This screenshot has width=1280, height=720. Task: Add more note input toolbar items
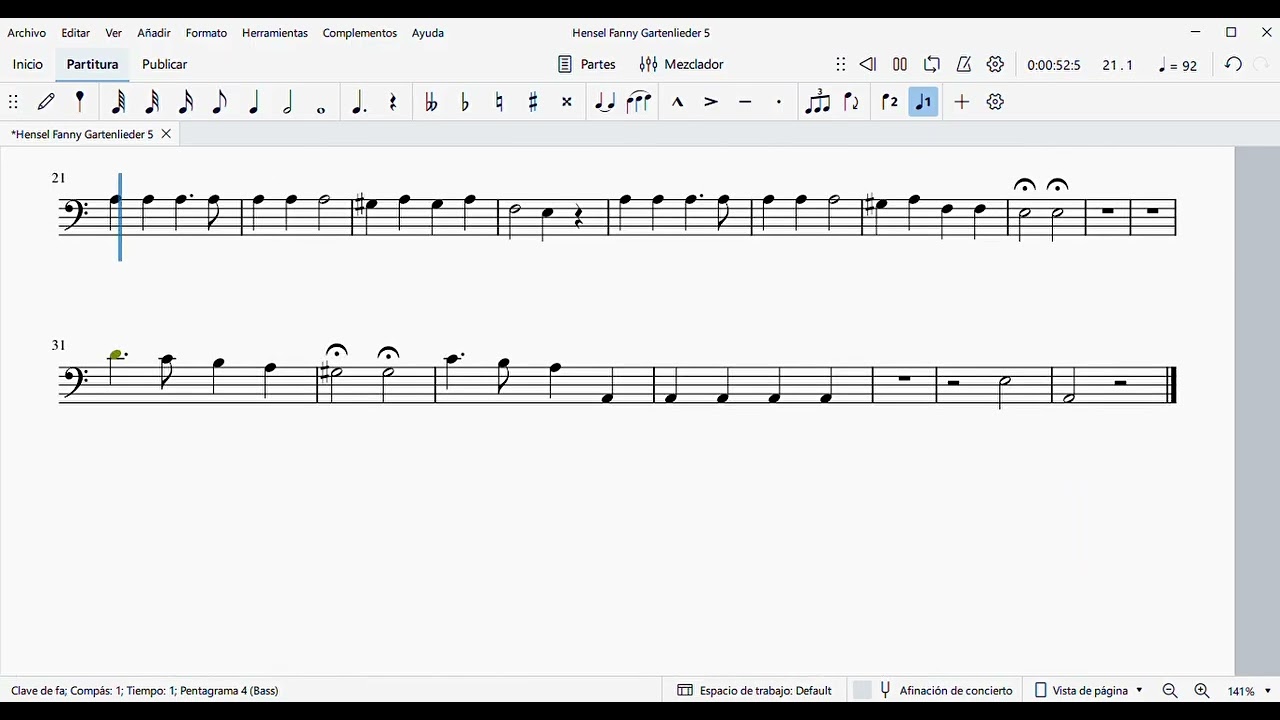pos(961,102)
